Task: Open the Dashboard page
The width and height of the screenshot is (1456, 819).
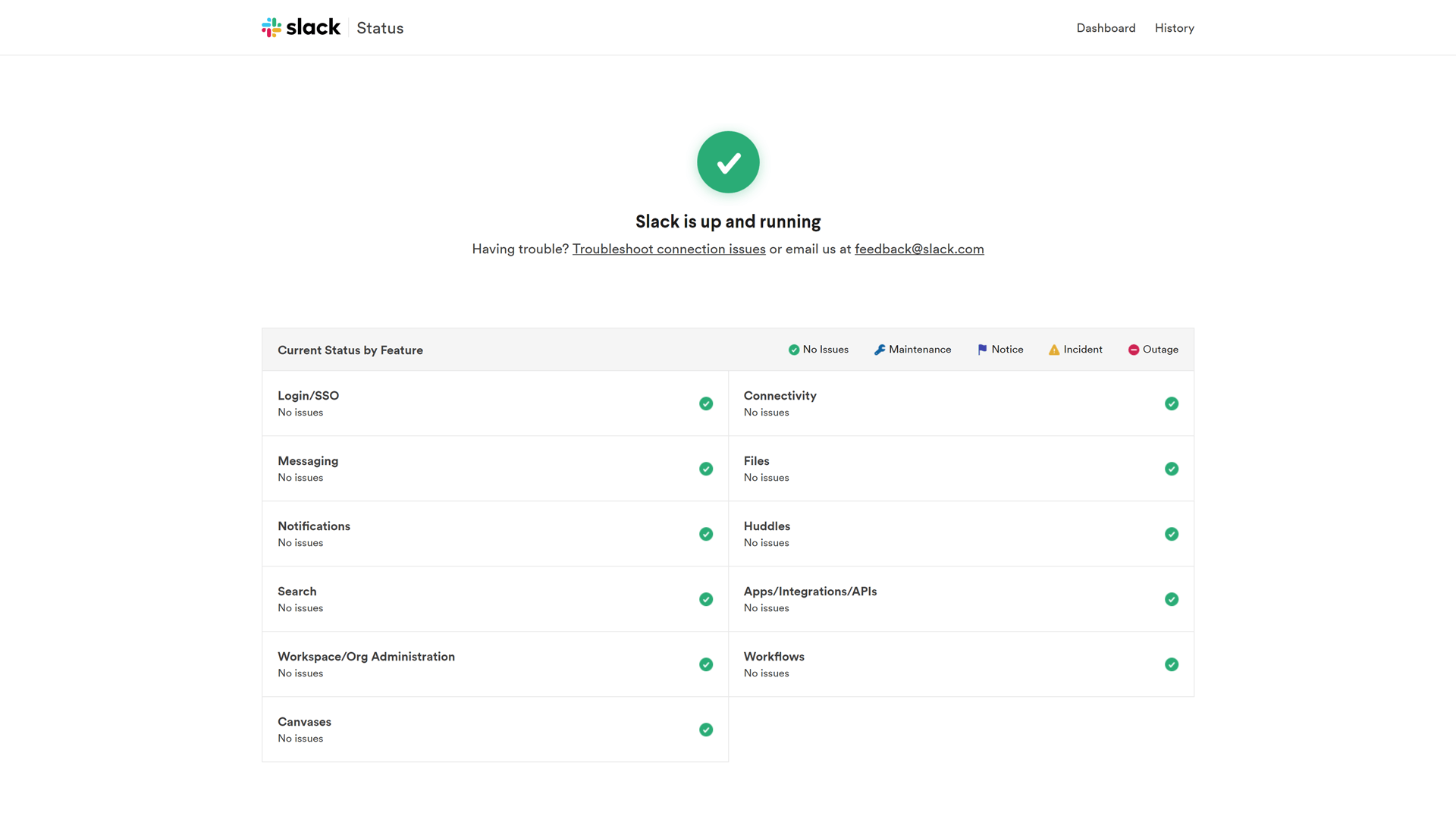Action: 1106,28
